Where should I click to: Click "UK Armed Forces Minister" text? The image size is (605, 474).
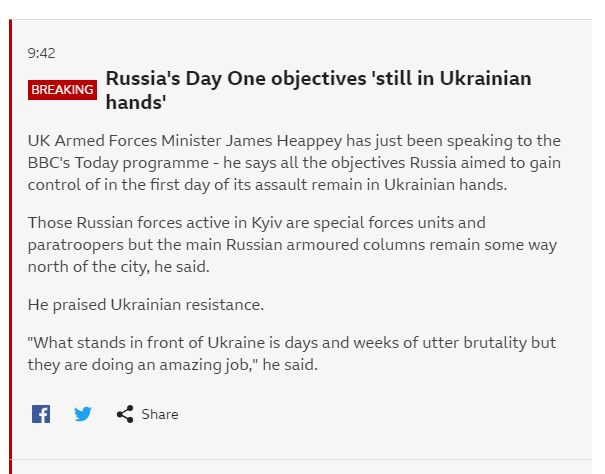[118, 141]
